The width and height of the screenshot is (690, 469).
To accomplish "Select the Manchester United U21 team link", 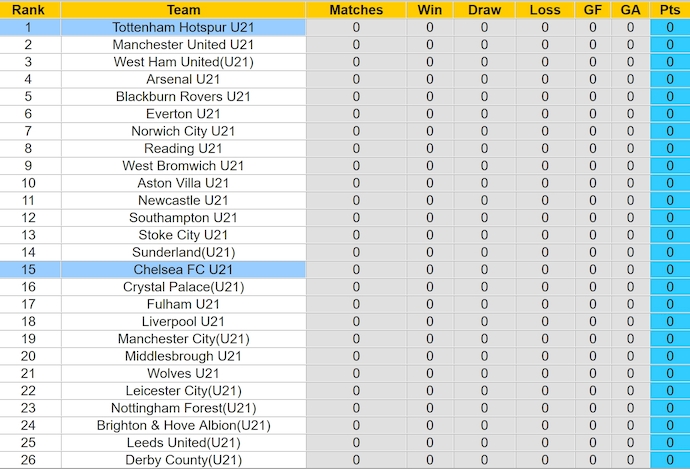I will [183, 45].
